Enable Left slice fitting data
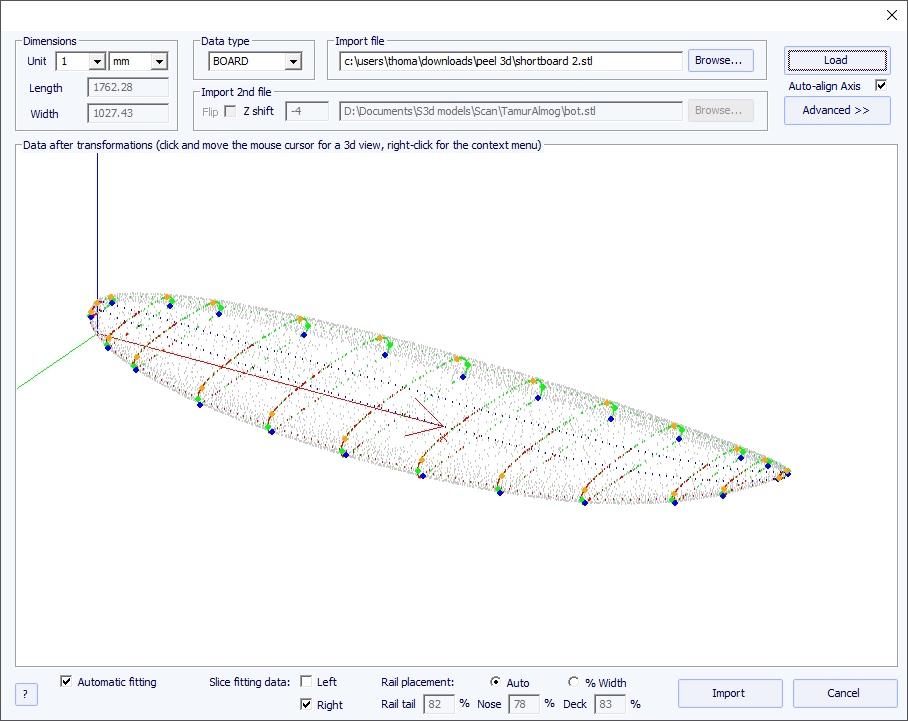Image resolution: width=908 pixels, height=721 pixels. point(306,682)
